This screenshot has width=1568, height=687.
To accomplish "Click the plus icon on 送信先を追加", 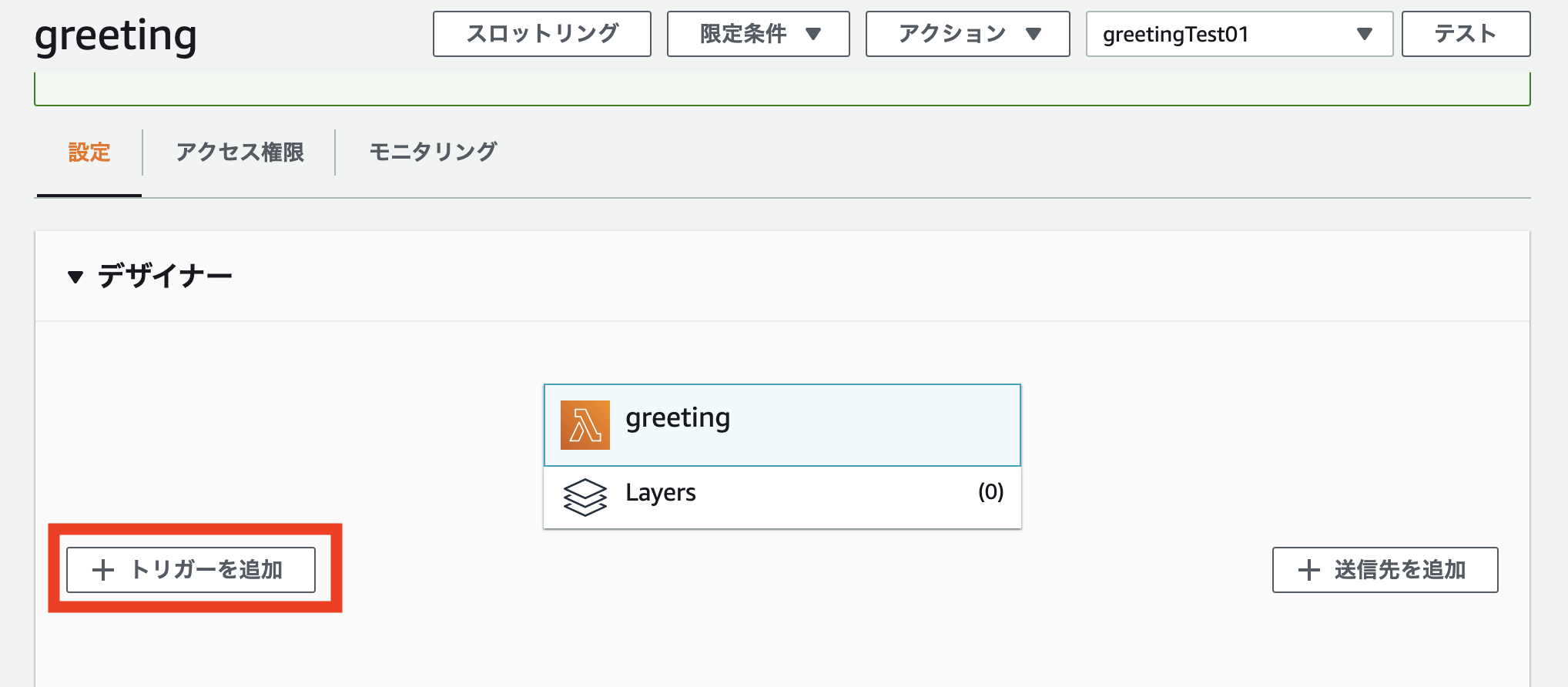I will tap(1308, 570).
